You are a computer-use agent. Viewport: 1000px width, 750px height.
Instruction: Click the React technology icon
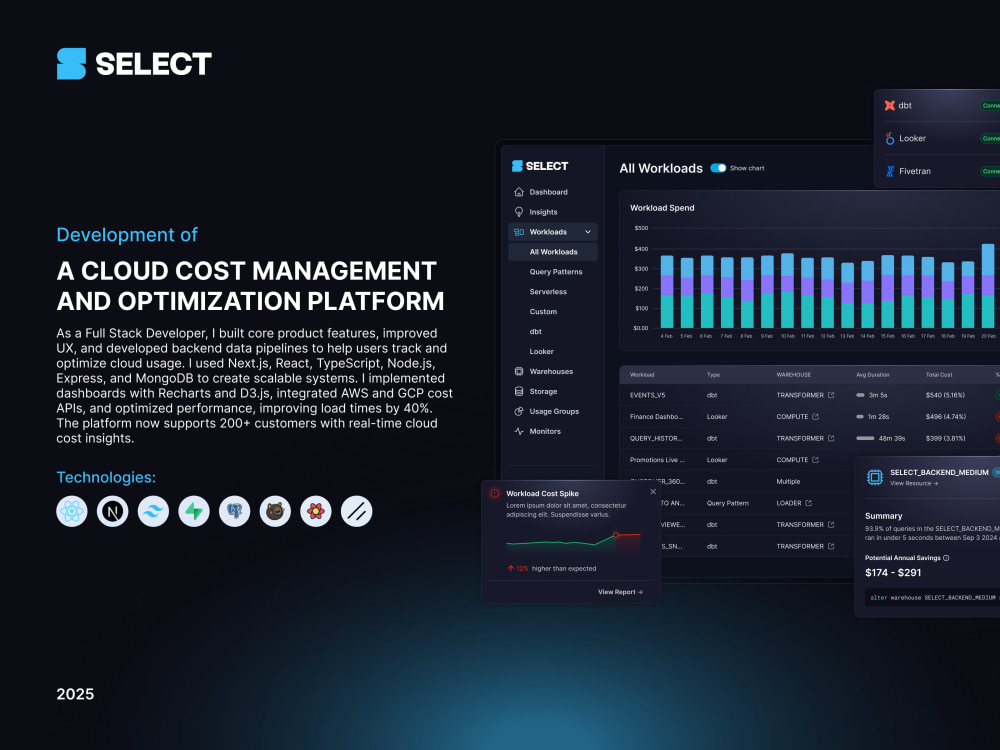tap(71, 511)
